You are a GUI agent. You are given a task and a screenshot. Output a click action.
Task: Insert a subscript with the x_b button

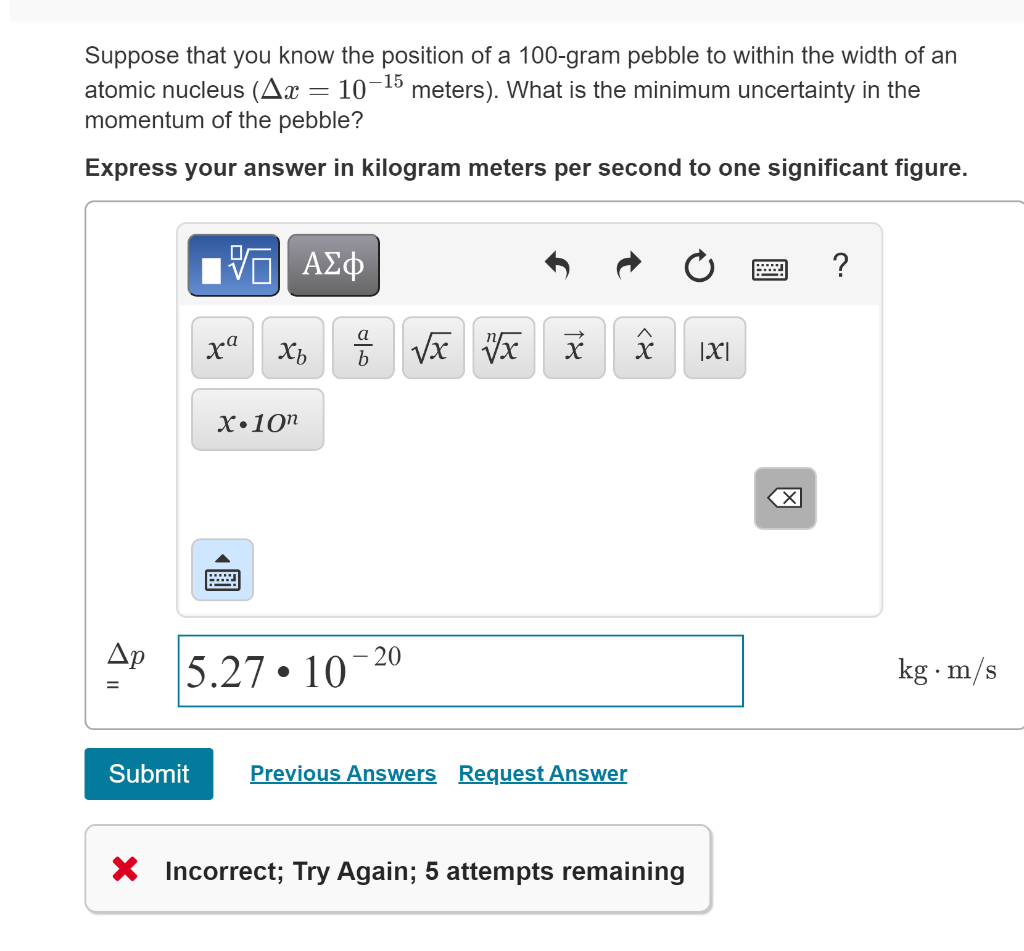pyautogui.click(x=292, y=347)
